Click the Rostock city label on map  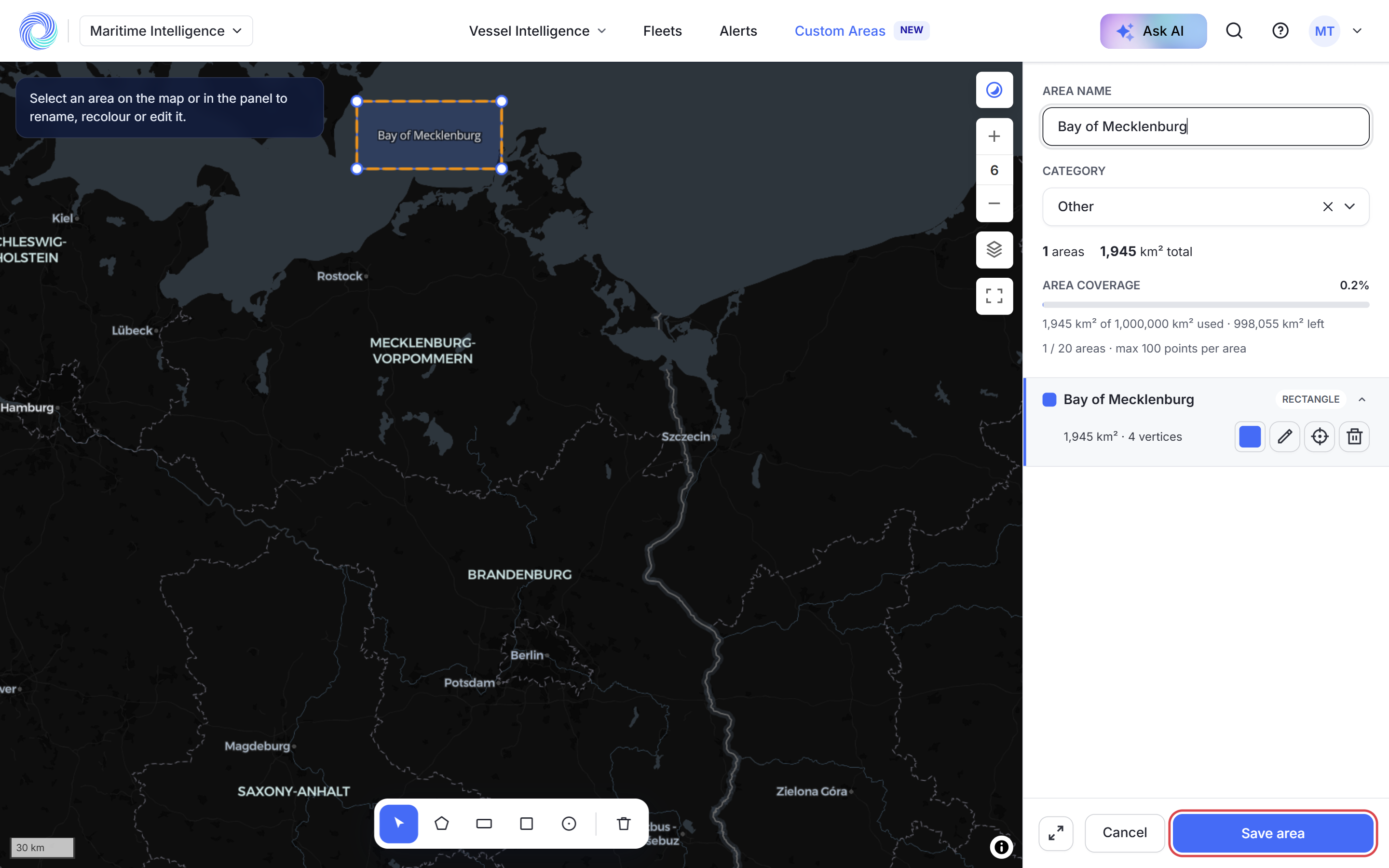340,276
